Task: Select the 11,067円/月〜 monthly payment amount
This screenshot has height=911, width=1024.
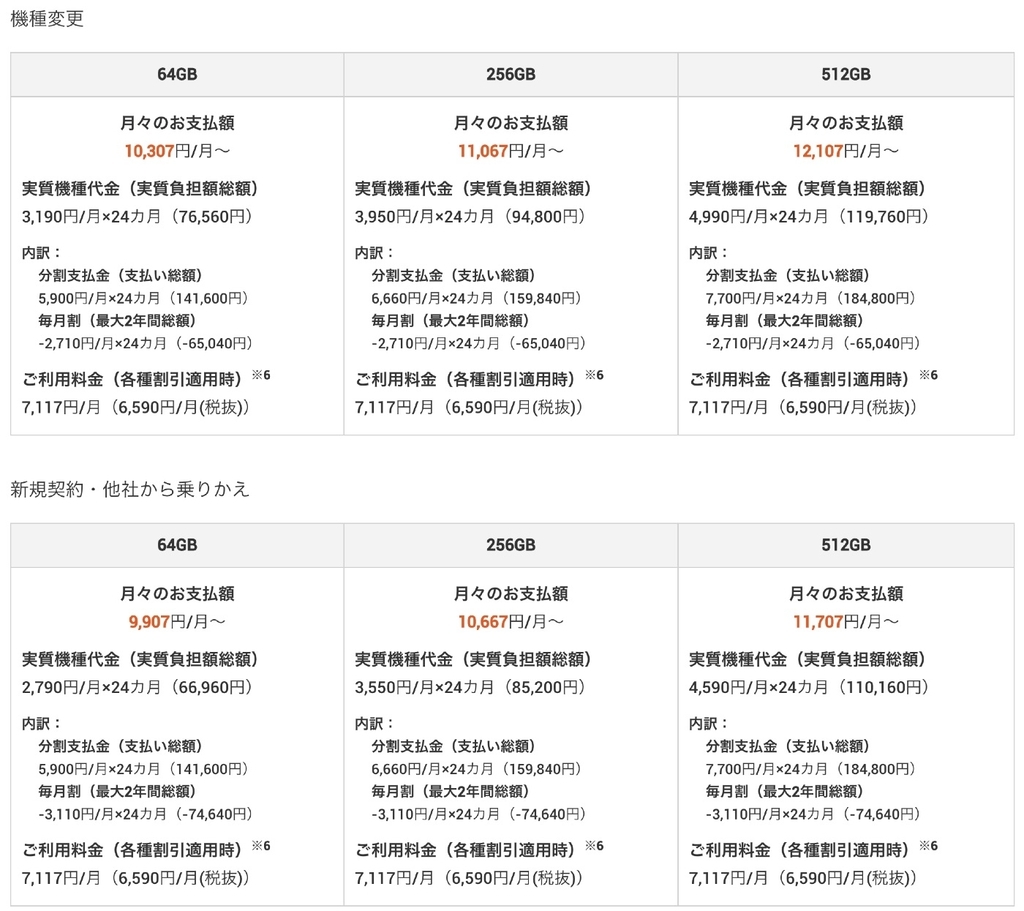Action: click(511, 152)
